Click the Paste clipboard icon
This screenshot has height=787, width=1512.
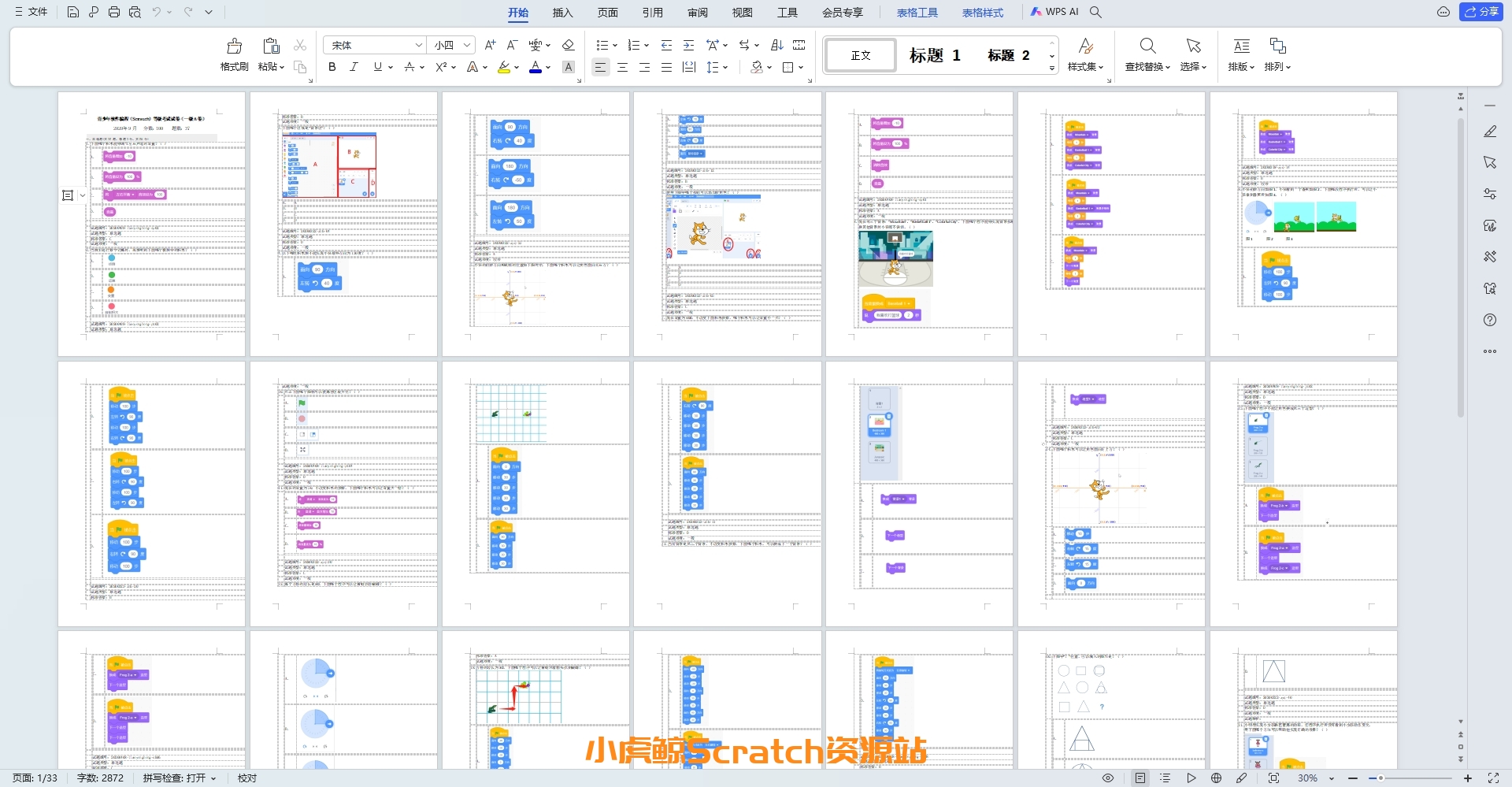tap(271, 46)
